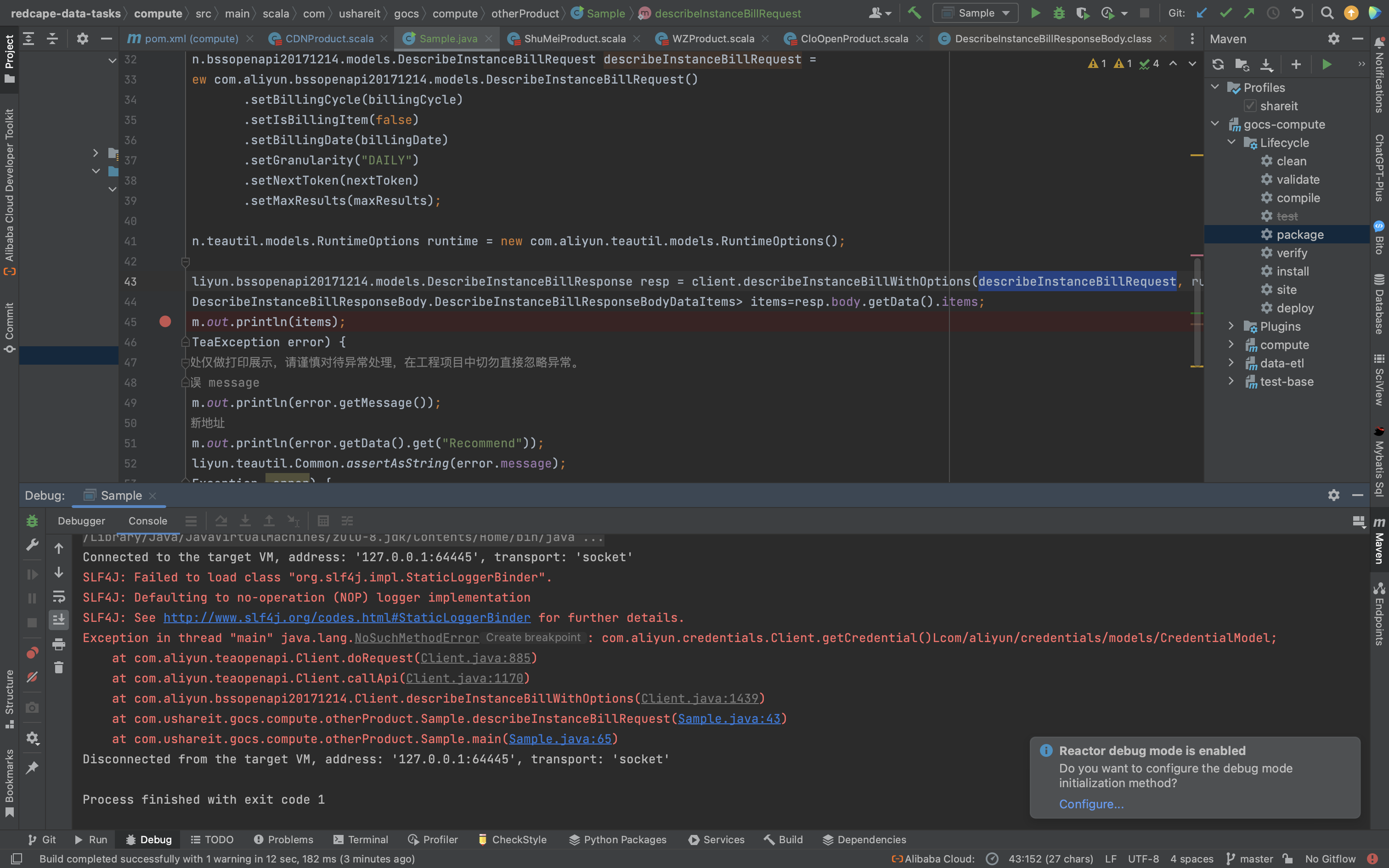Click the rollback undo icon in toolbar
This screenshot has width=1389, height=868.
(x=1297, y=13)
